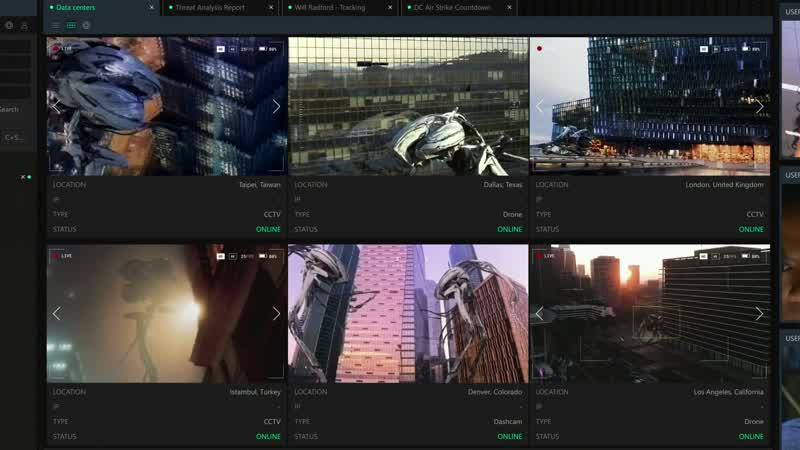This screenshot has height=450, width=800.
Task: Click 'Drone' type value on Dallas card
Action: coord(512,214)
